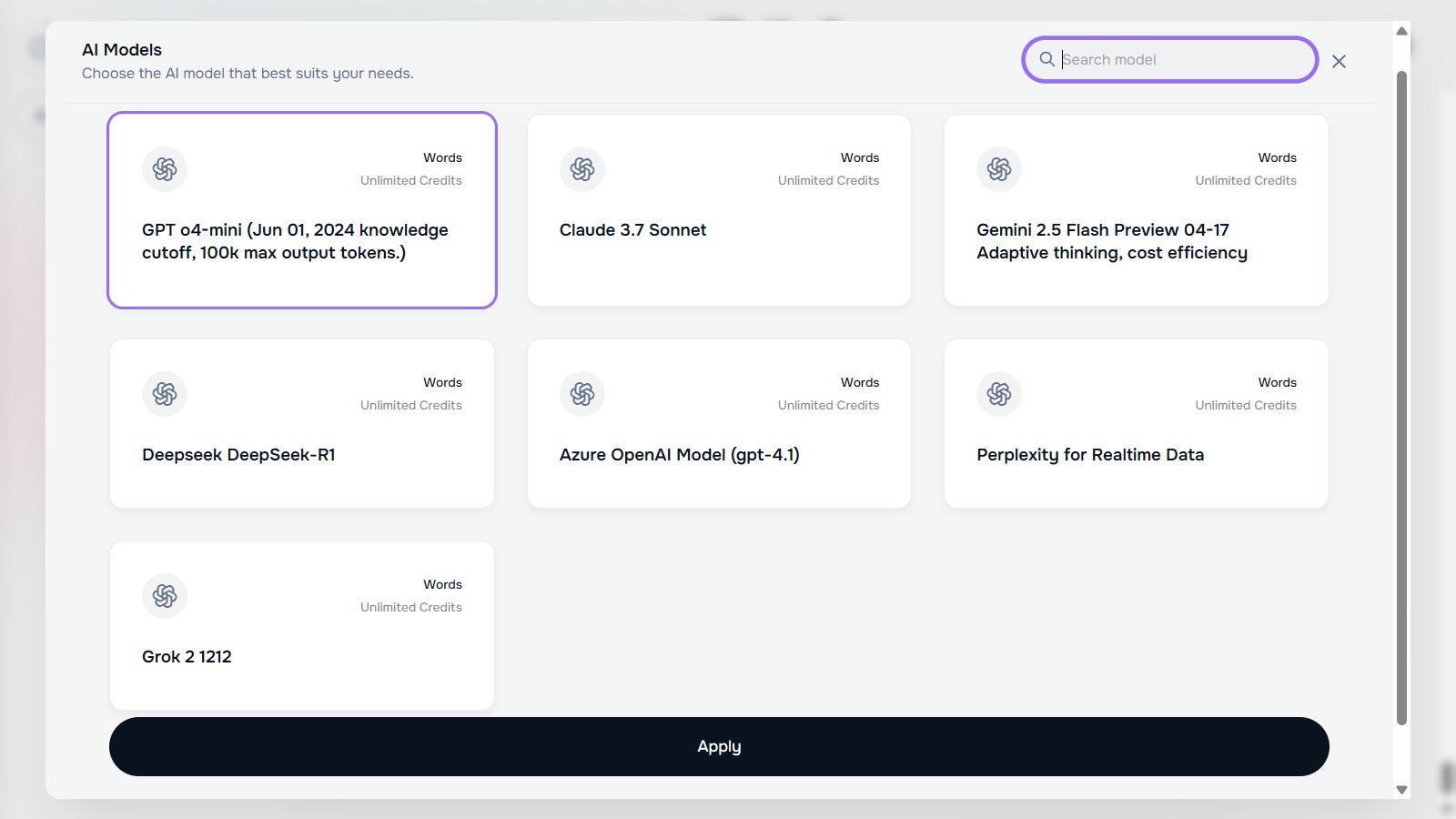Click the GPT o4-mini model logo icon
This screenshot has height=819, width=1456.
pos(165,169)
